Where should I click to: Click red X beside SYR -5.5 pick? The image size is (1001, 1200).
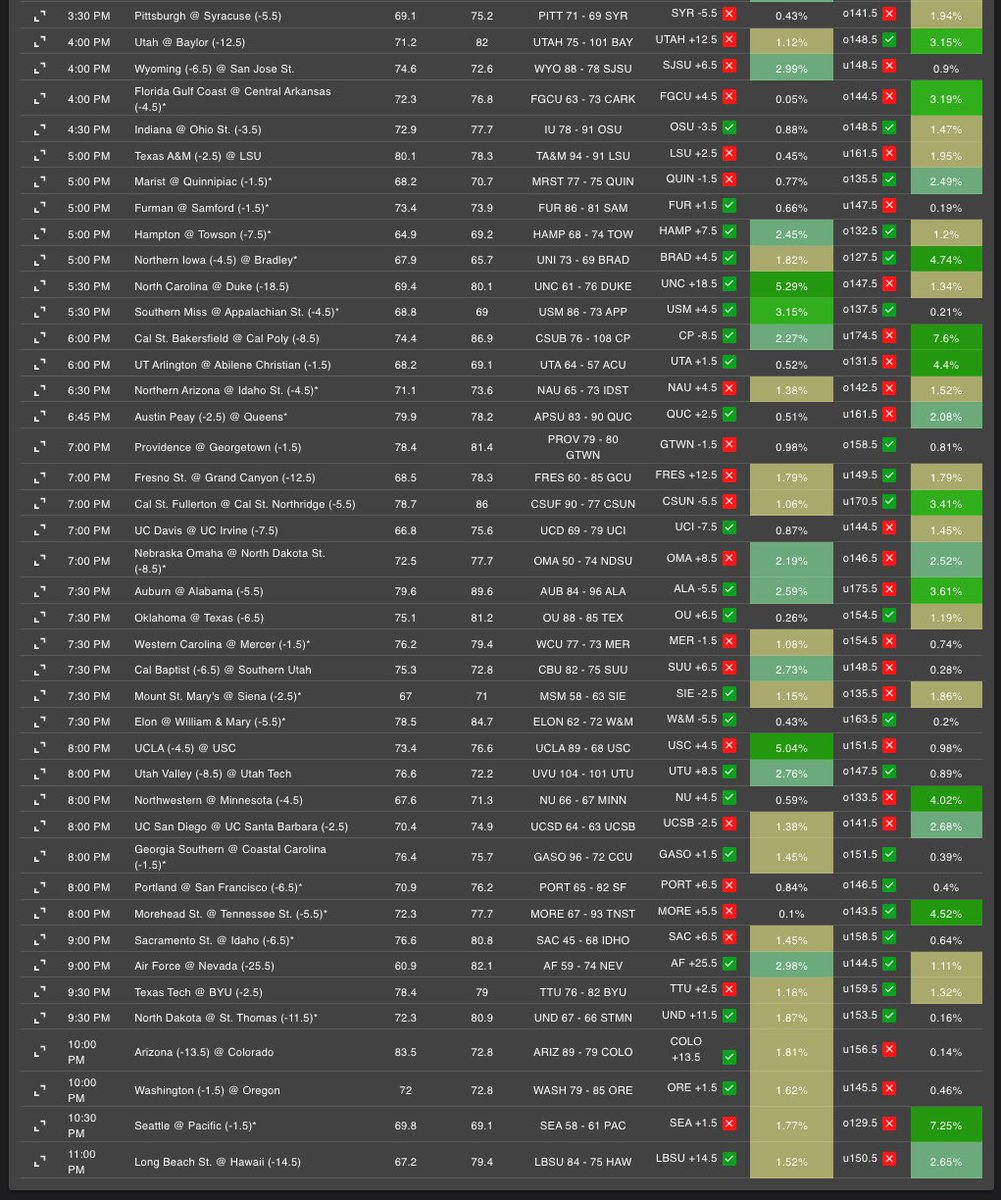(729, 16)
